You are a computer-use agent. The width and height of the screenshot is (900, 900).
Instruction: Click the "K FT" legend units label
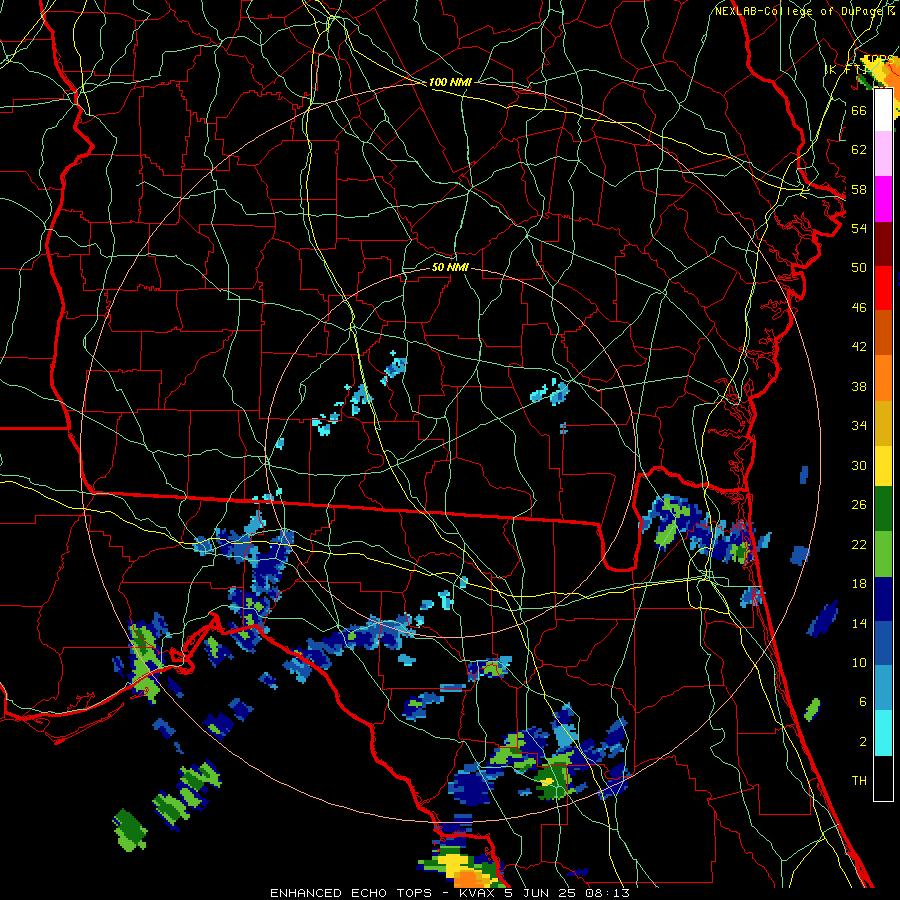pyautogui.click(x=847, y=69)
